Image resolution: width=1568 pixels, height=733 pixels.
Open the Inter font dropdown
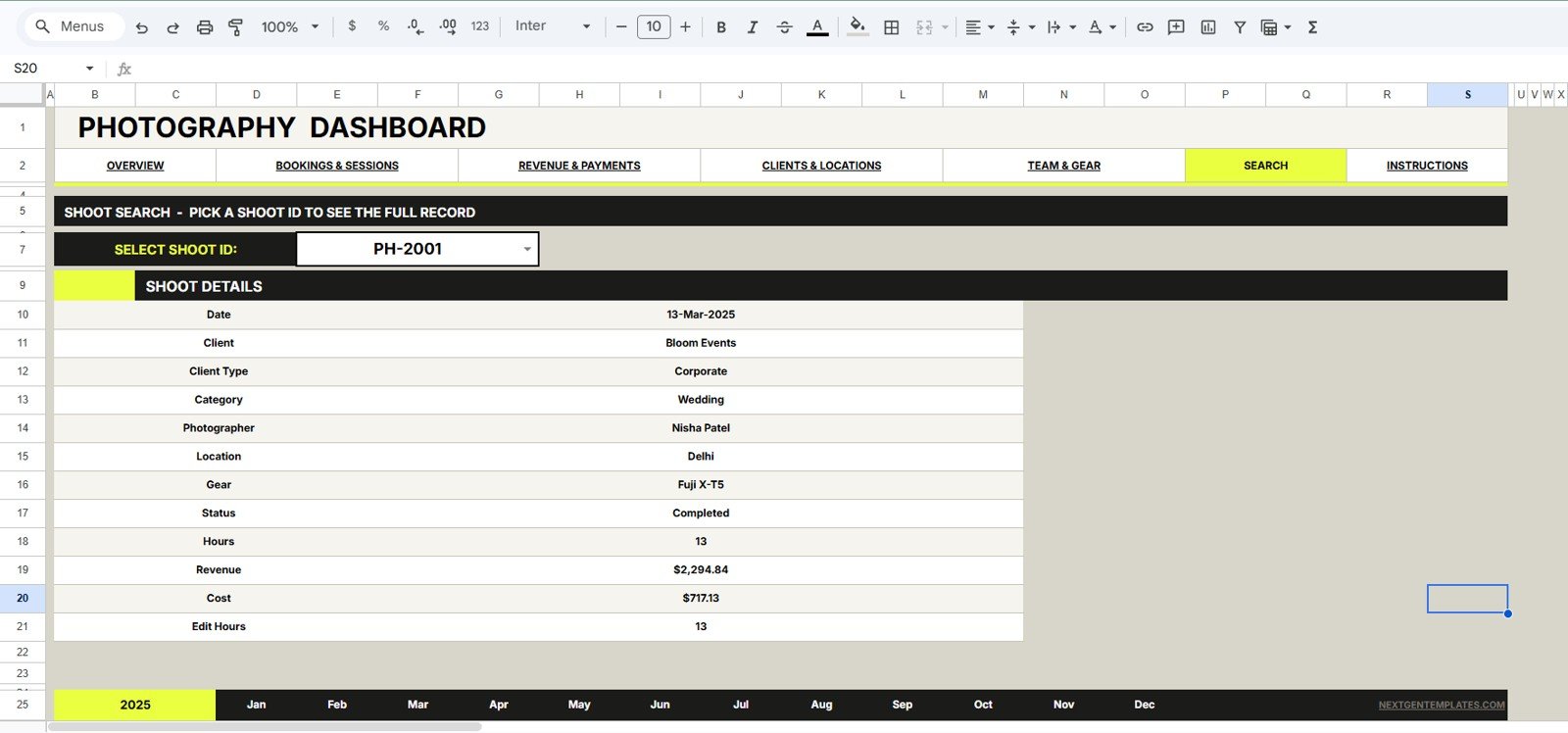pyautogui.click(x=553, y=26)
